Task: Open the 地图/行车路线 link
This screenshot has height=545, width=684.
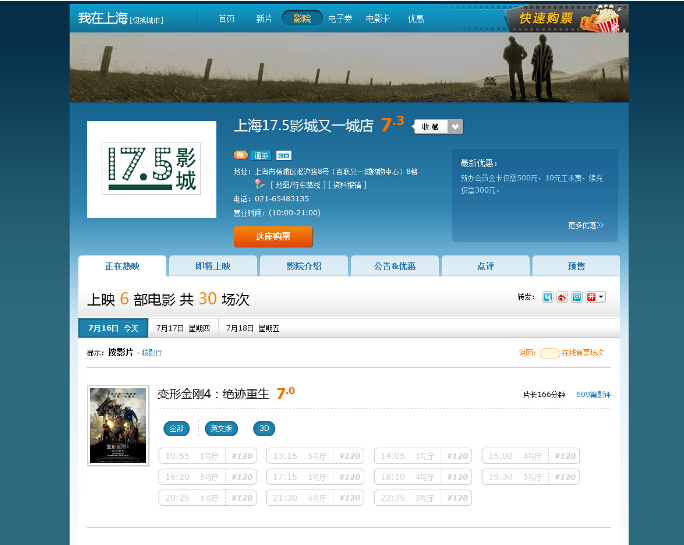Action: [298, 185]
